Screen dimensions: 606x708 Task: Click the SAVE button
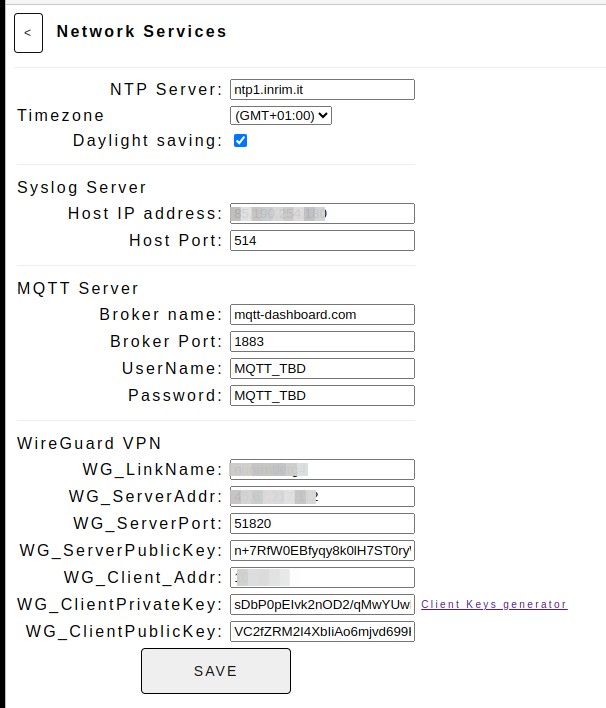(216, 671)
